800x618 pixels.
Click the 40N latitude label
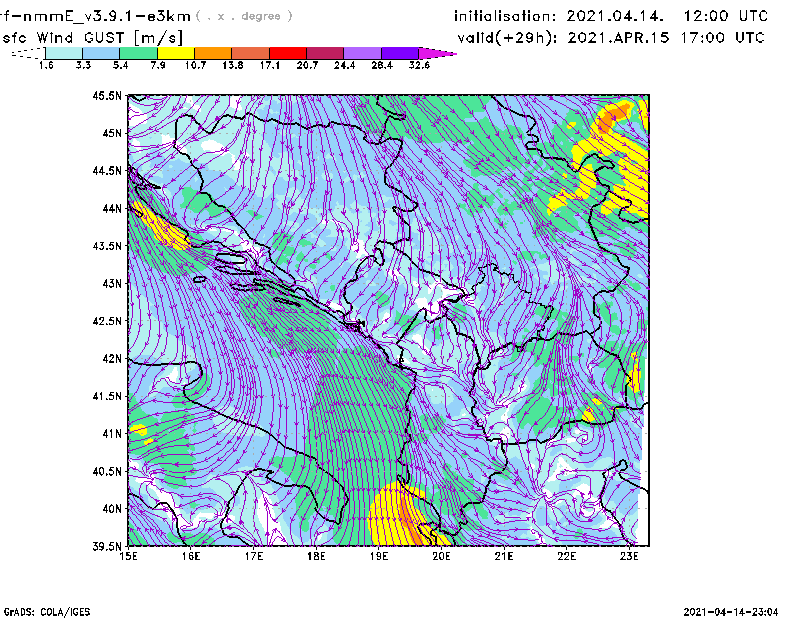(112, 509)
